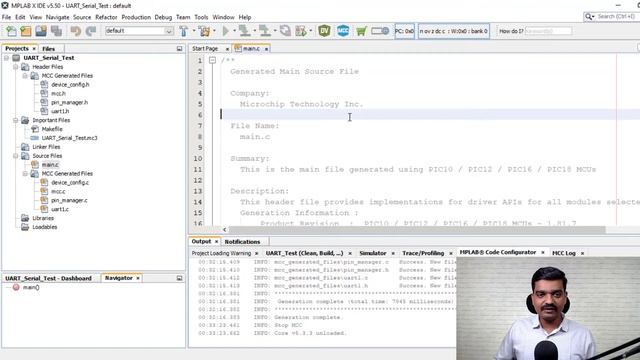Image resolution: width=640 pixels, height=360 pixels.
Task: Collapse MCC Generated Files under Source Files
Action: click(25, 174)
